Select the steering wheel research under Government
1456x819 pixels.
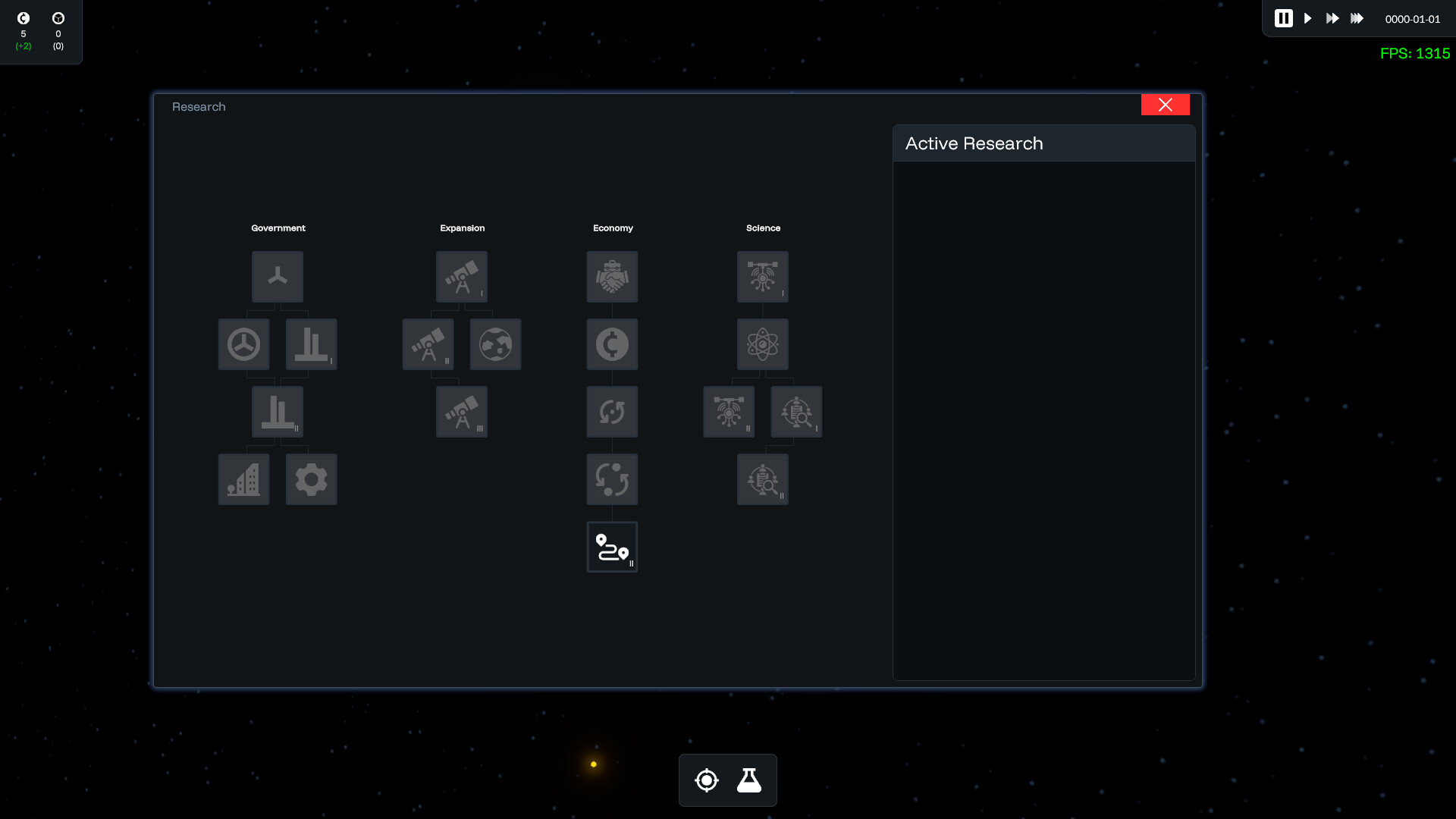tap(243, 344)
